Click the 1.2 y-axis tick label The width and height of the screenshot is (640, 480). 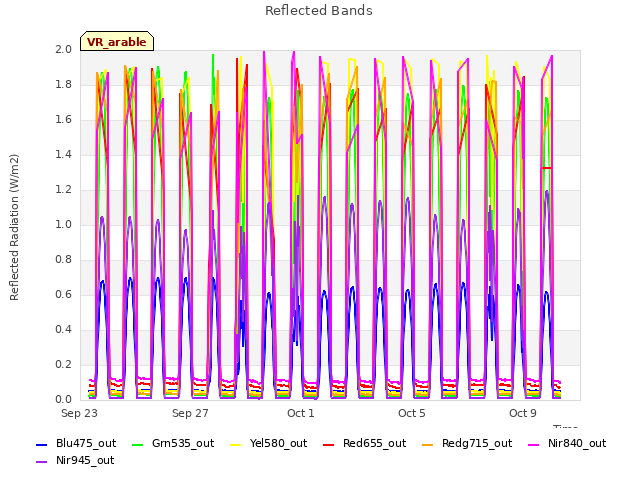[63, 190]
